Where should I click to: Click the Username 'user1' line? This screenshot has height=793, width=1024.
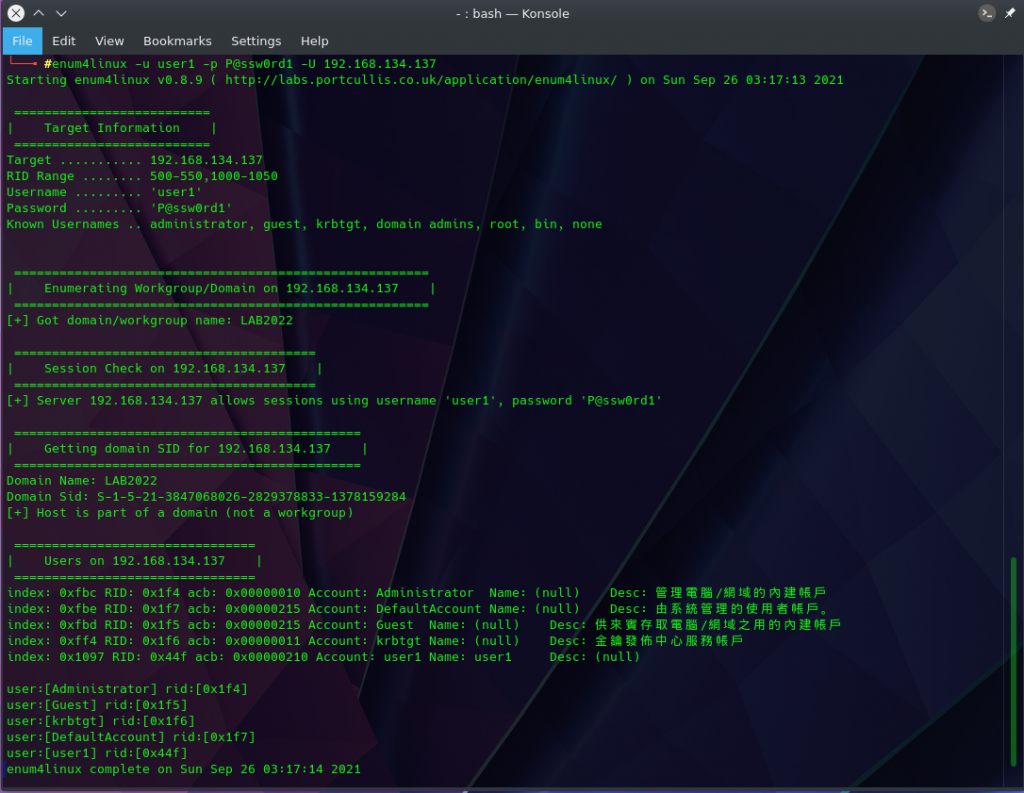pos(104,192)
